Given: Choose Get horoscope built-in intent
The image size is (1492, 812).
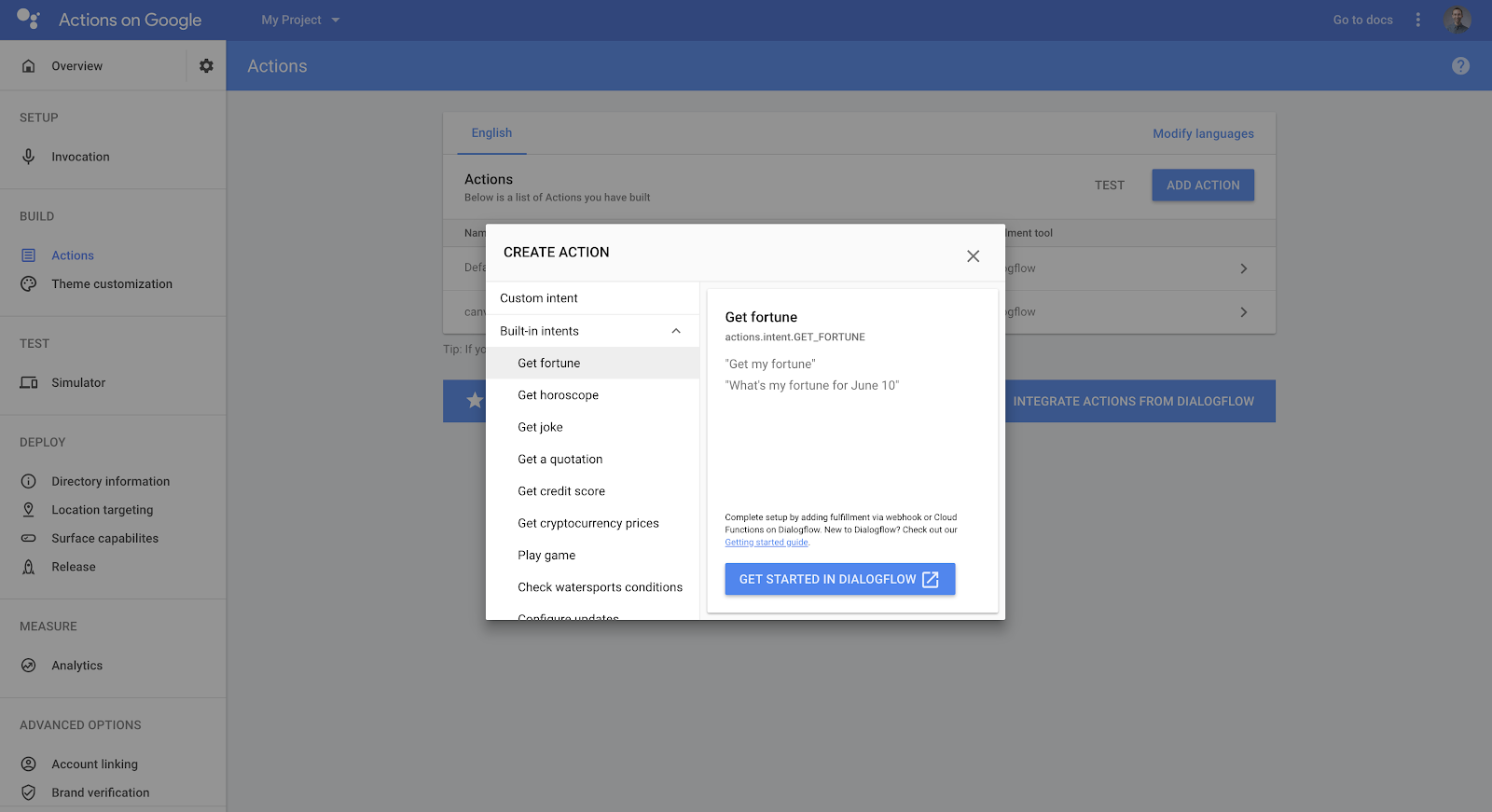Looking at the screenshot, I should (x=559, y=395).
